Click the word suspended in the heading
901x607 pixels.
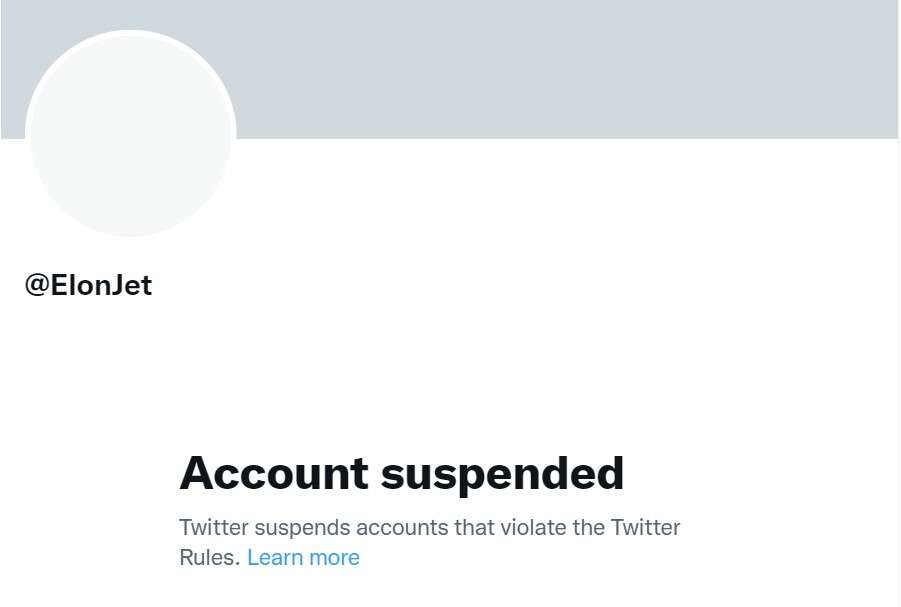(x=503, y=475)
